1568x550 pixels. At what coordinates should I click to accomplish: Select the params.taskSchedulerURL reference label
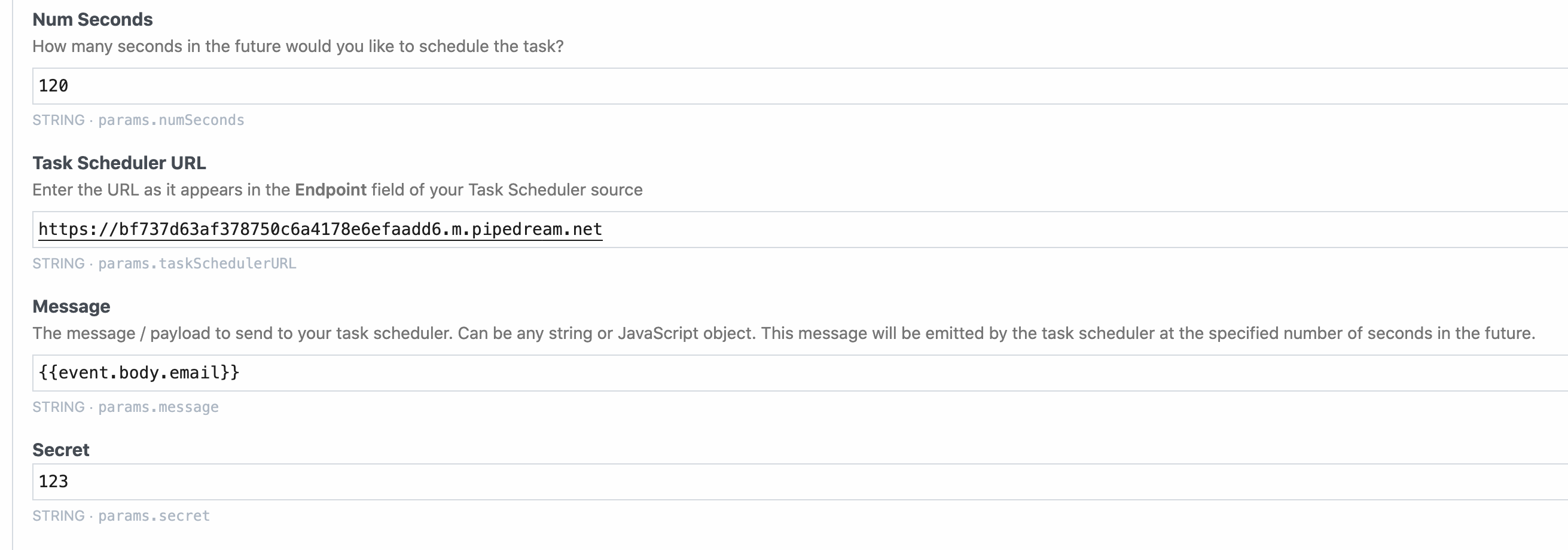[197, 264]
